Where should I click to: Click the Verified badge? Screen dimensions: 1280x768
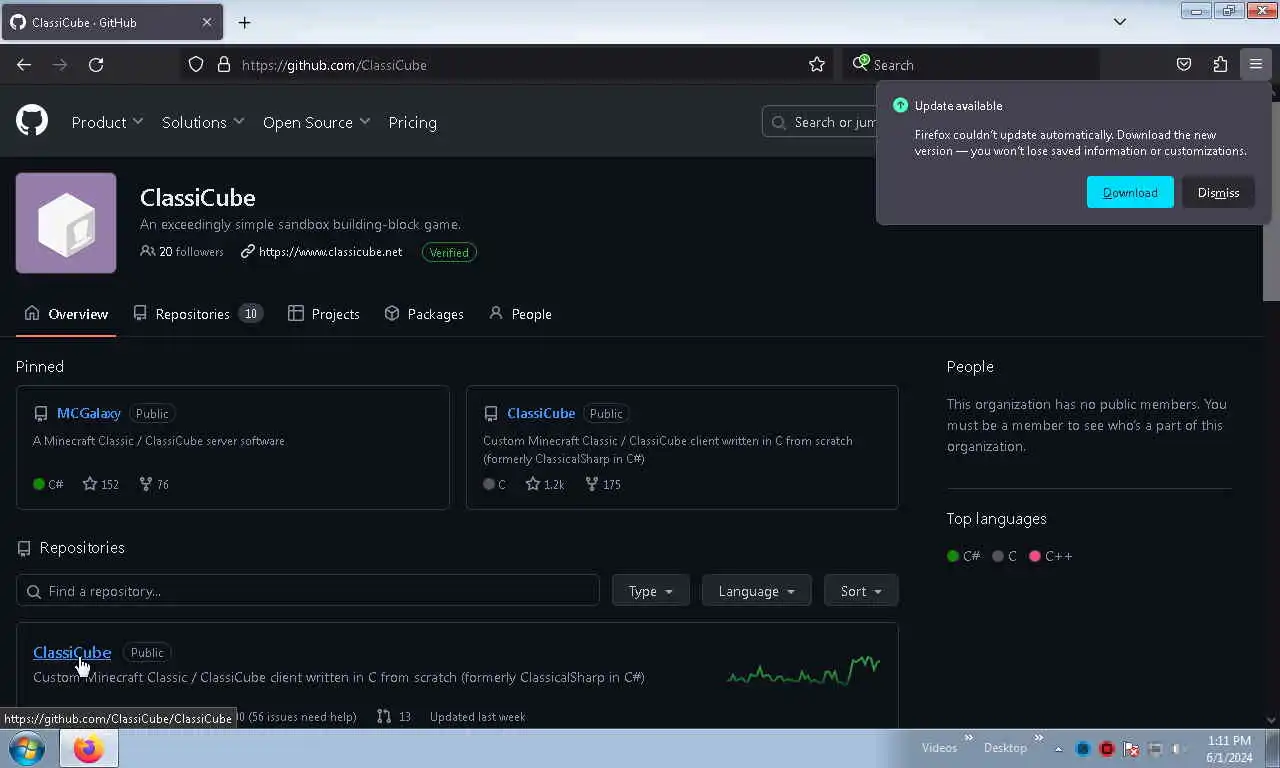(x=449, y=252)
